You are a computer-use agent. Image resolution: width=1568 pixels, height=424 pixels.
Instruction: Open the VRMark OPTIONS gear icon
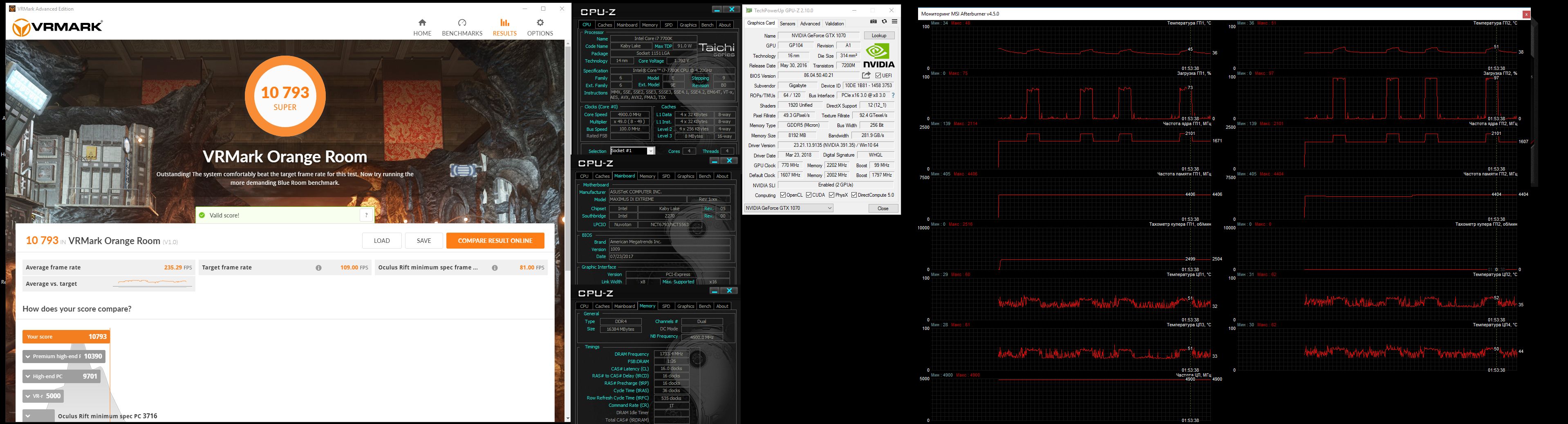[x=540, y=22]
